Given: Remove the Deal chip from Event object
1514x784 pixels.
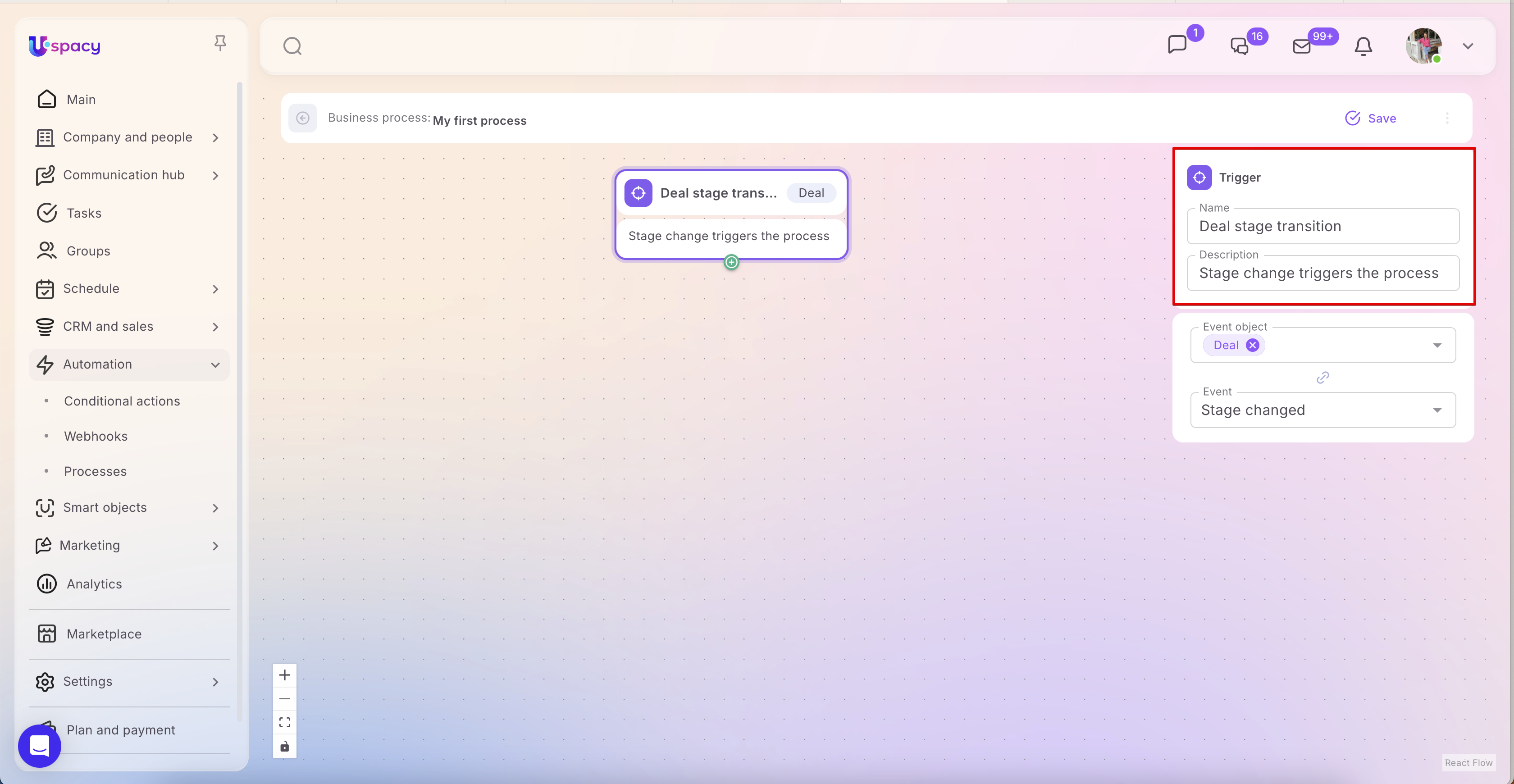Looking at the screenshot, I should click(x=1253, y=345).
